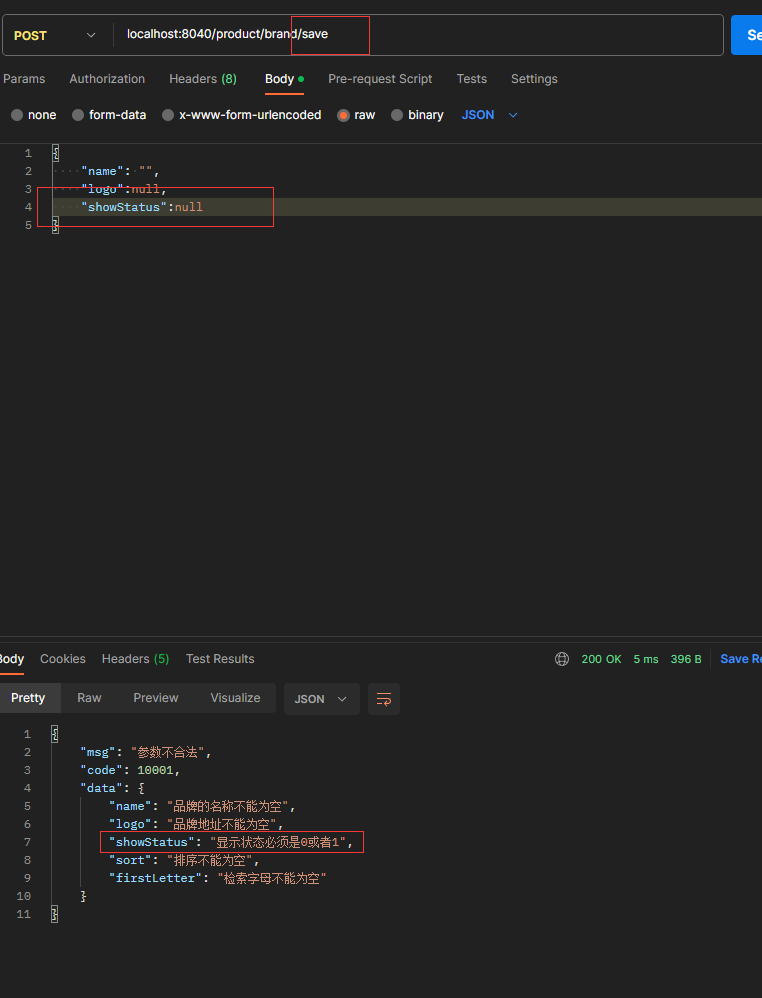Click request body line "showStatus":null
762x998 pixels.
142,207
